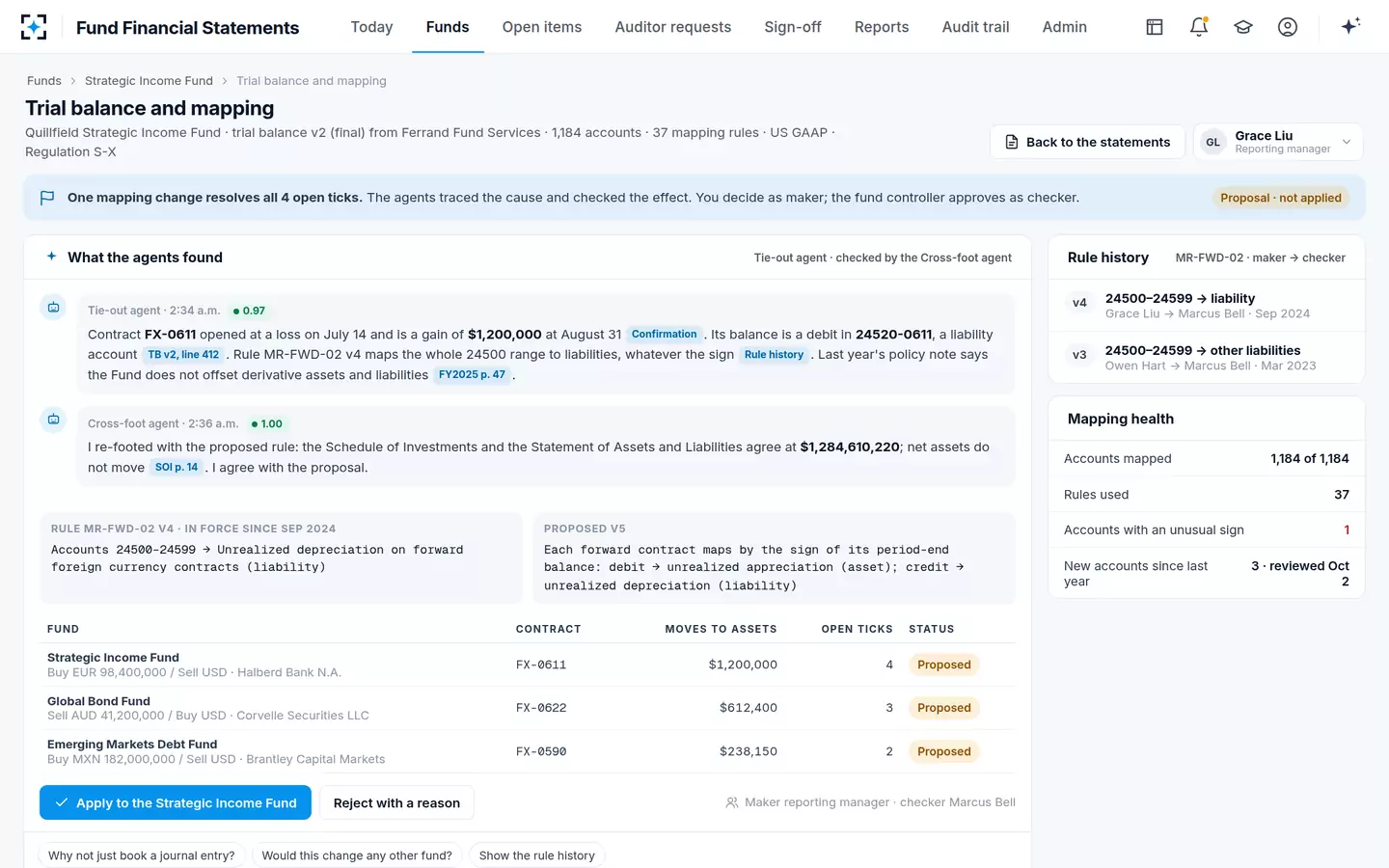Select the Funds tab
Viewport: 1389px width, 868px height.
448,27
